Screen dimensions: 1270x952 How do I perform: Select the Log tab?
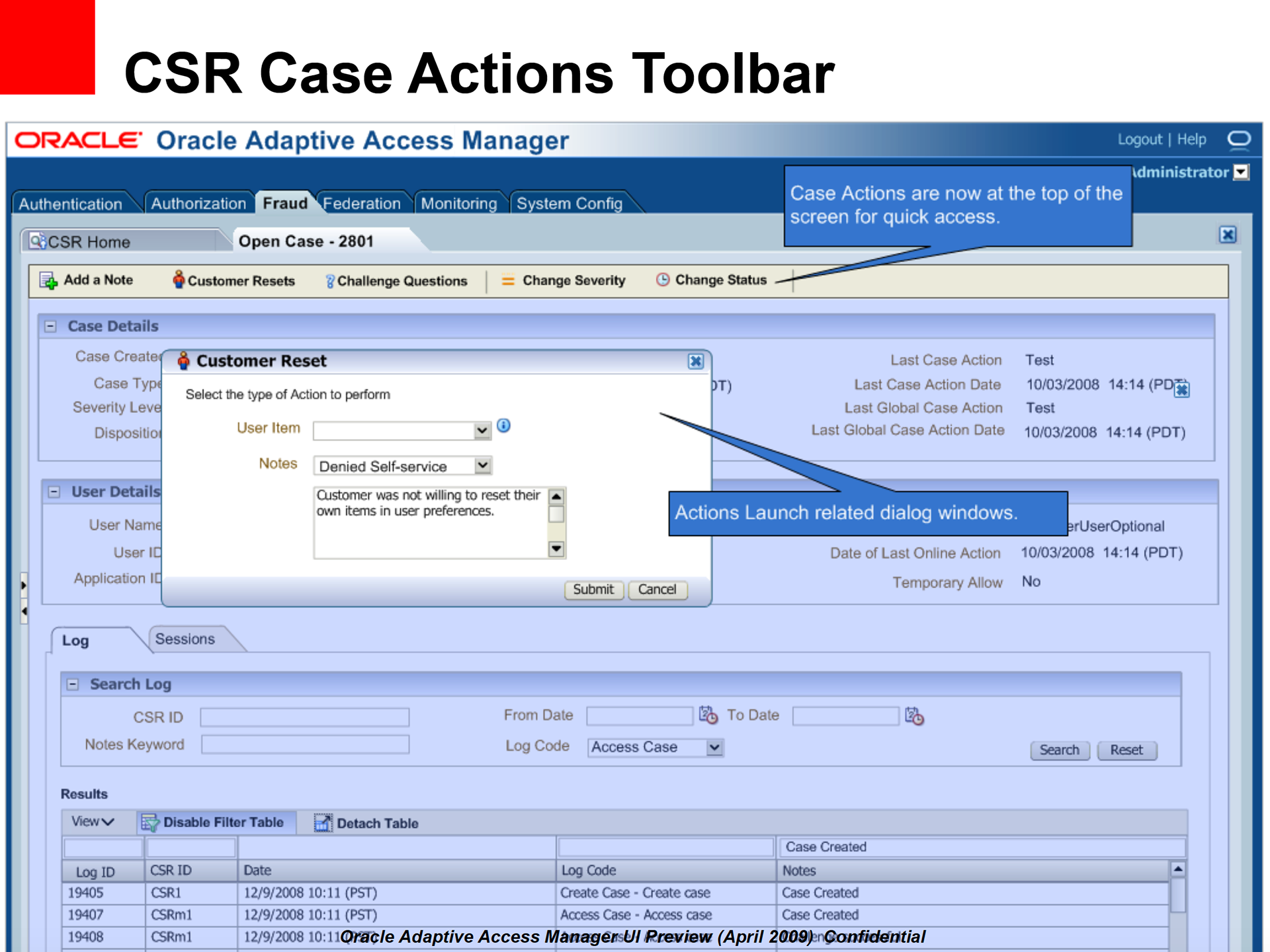pos(75,641)
